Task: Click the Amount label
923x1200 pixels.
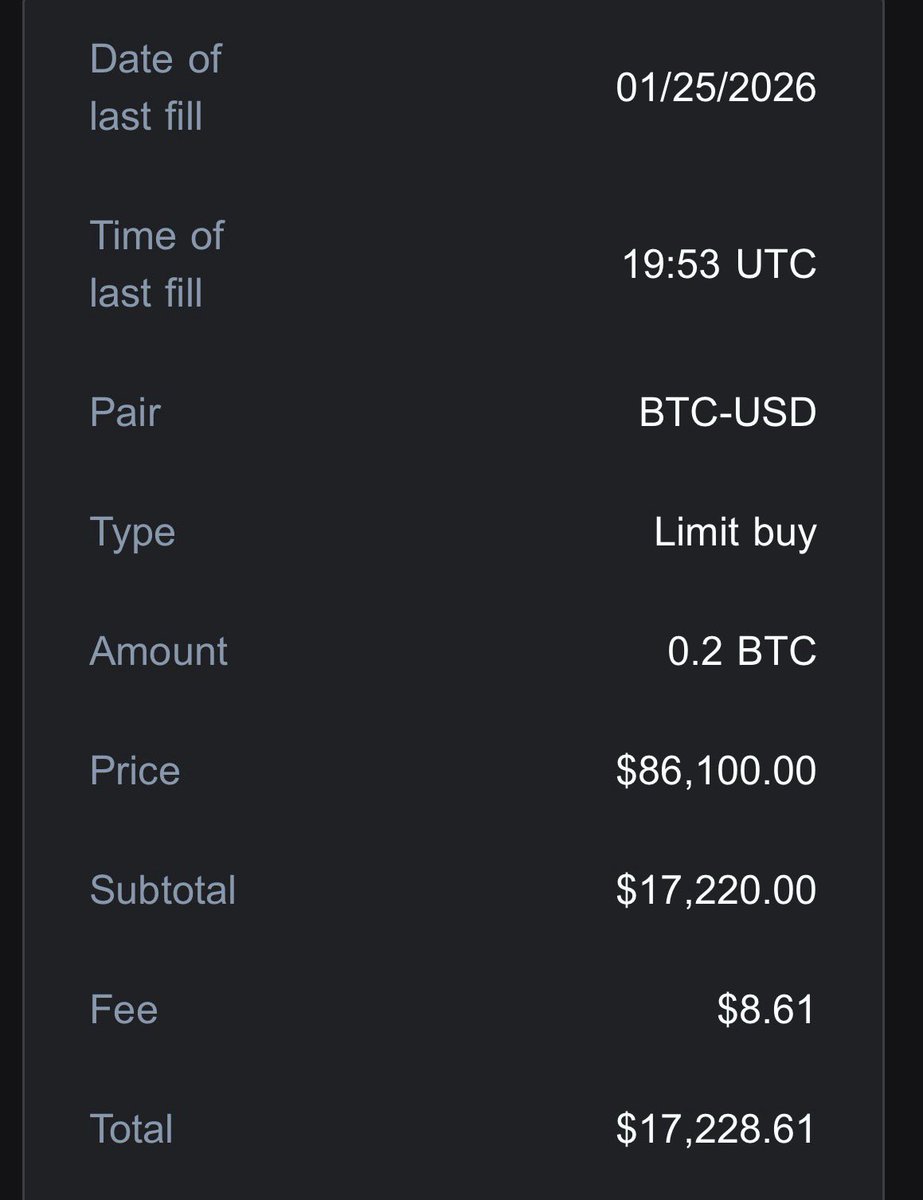Action: point(159,651)
